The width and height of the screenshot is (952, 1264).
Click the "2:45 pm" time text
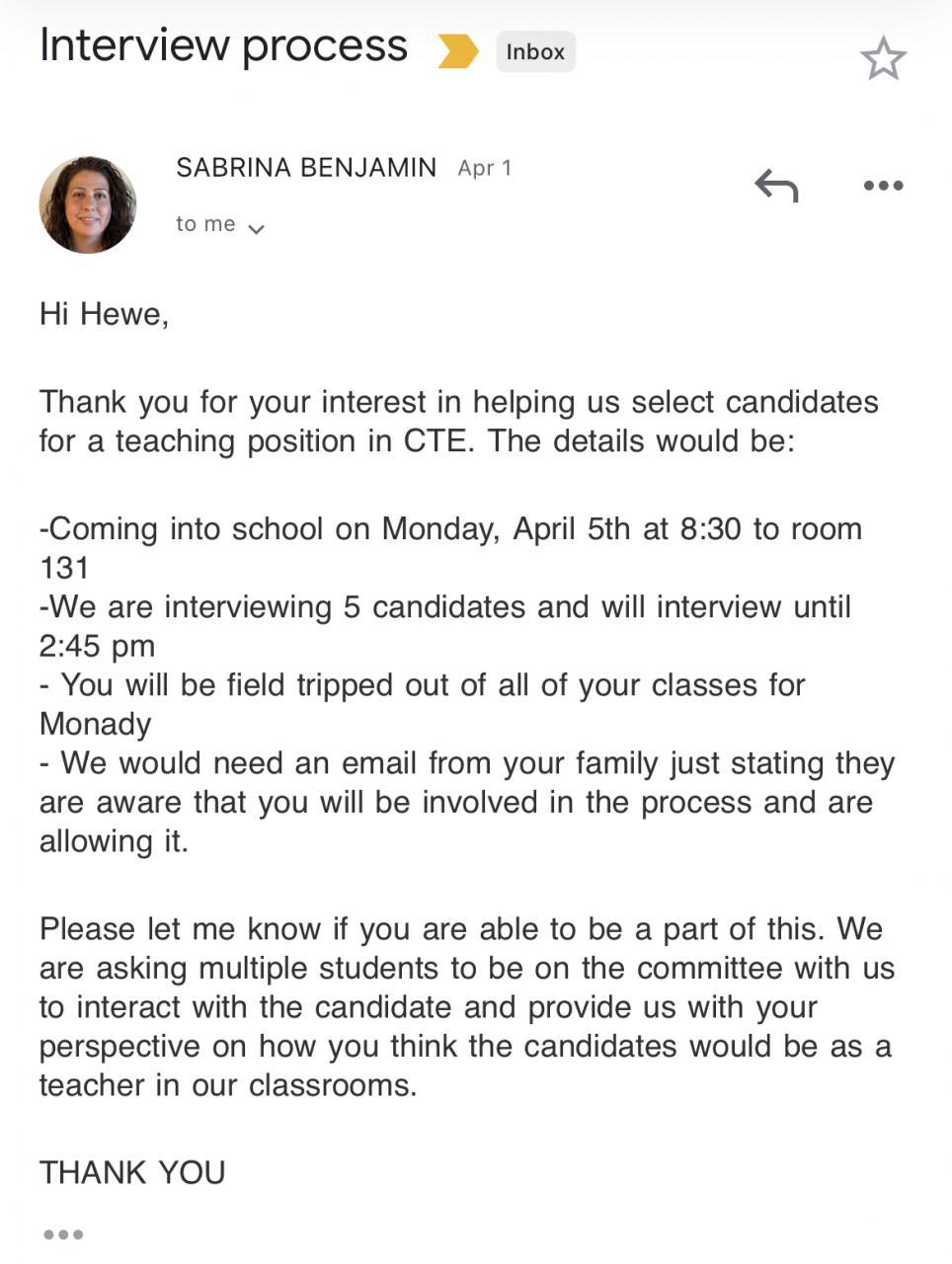97,646
